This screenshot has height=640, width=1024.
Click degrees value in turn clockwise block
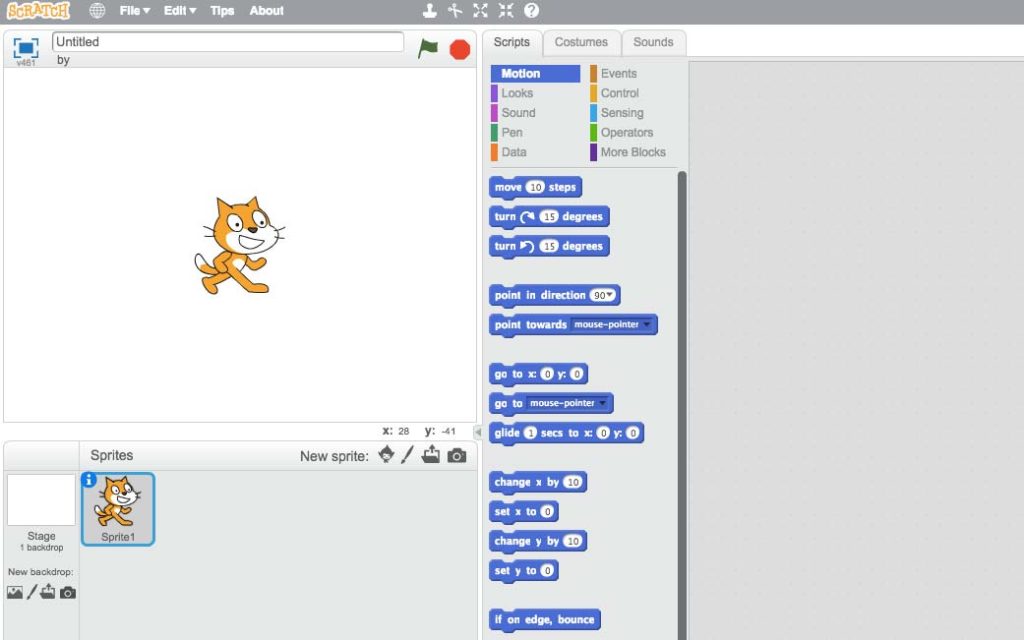549,217
